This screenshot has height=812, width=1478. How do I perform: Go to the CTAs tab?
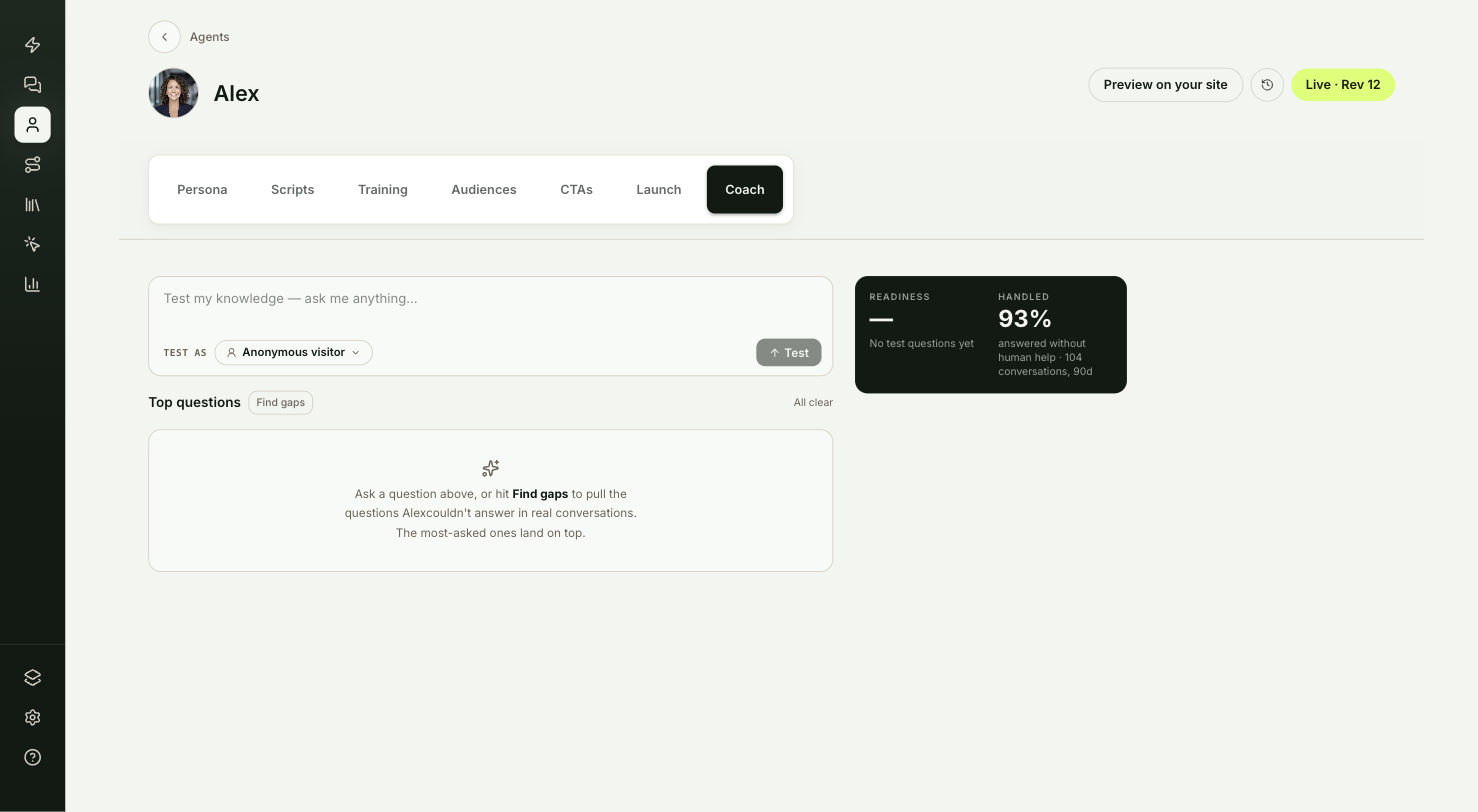tap(576, 190)
